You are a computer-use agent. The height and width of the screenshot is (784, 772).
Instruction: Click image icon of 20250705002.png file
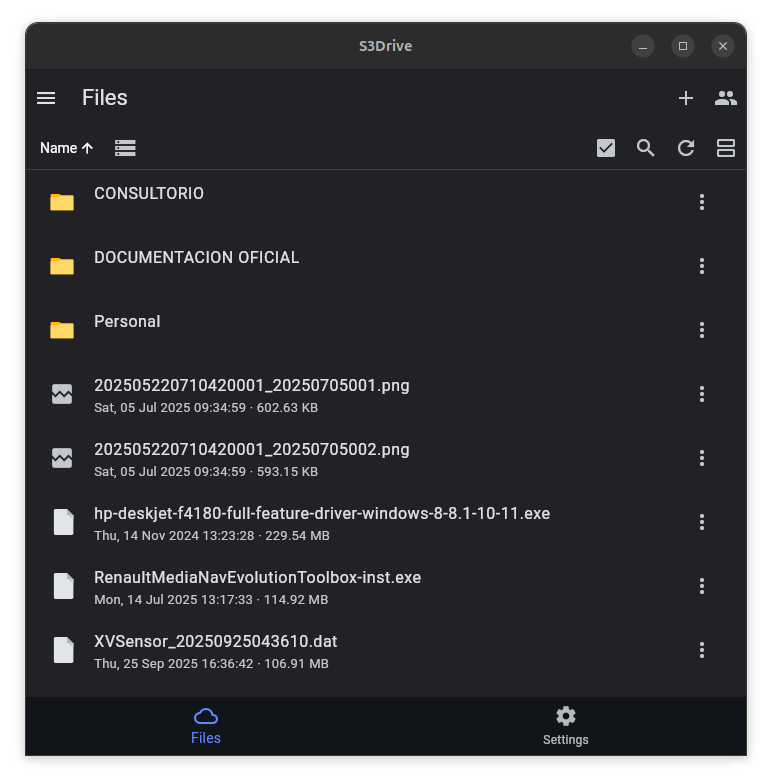(62, 458)
